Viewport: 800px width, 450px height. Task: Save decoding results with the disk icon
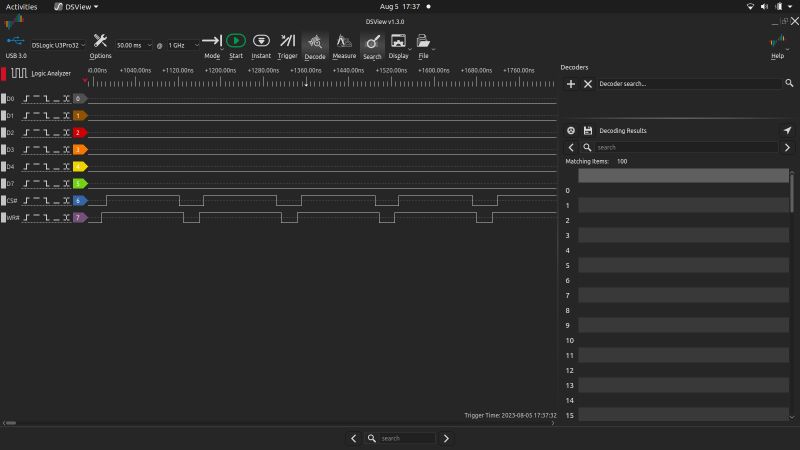[588, 131]
